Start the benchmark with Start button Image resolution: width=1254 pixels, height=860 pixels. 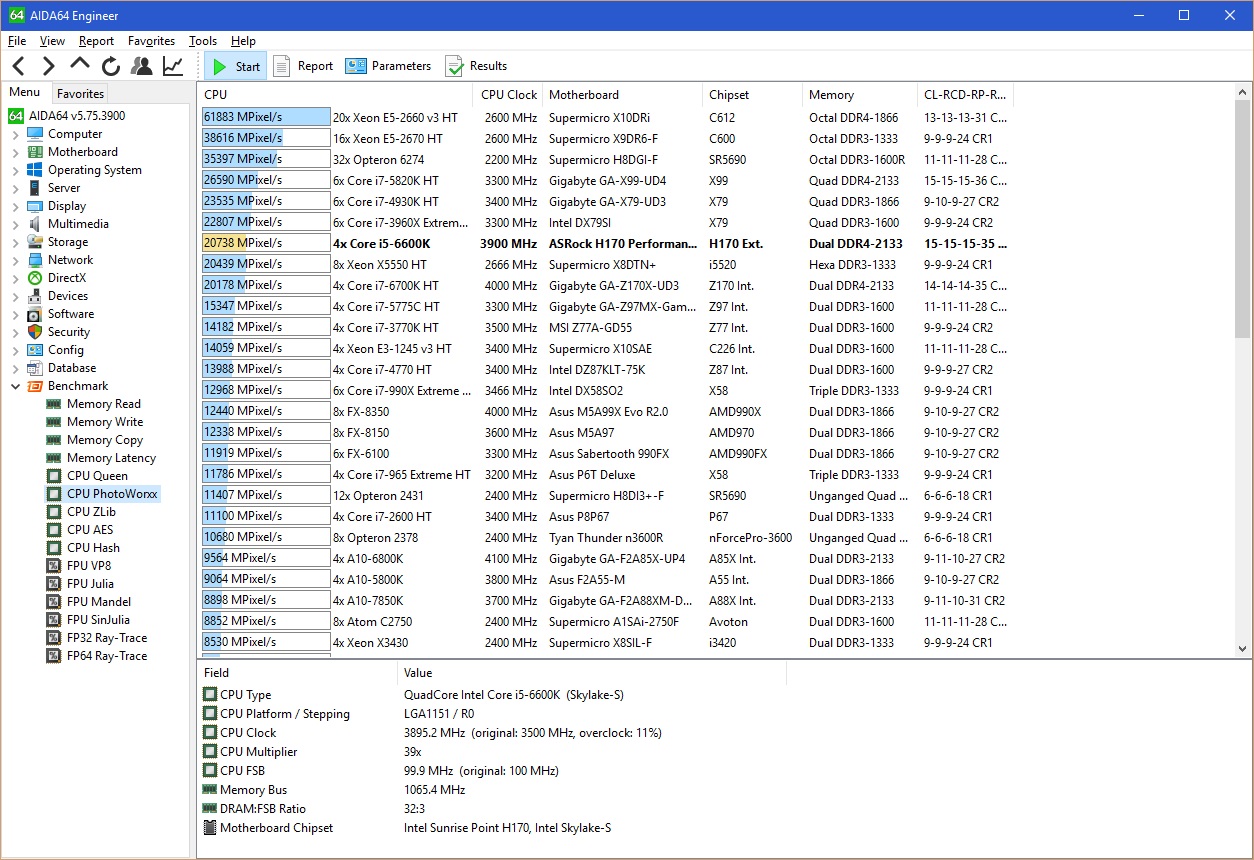tap(236, 67)
